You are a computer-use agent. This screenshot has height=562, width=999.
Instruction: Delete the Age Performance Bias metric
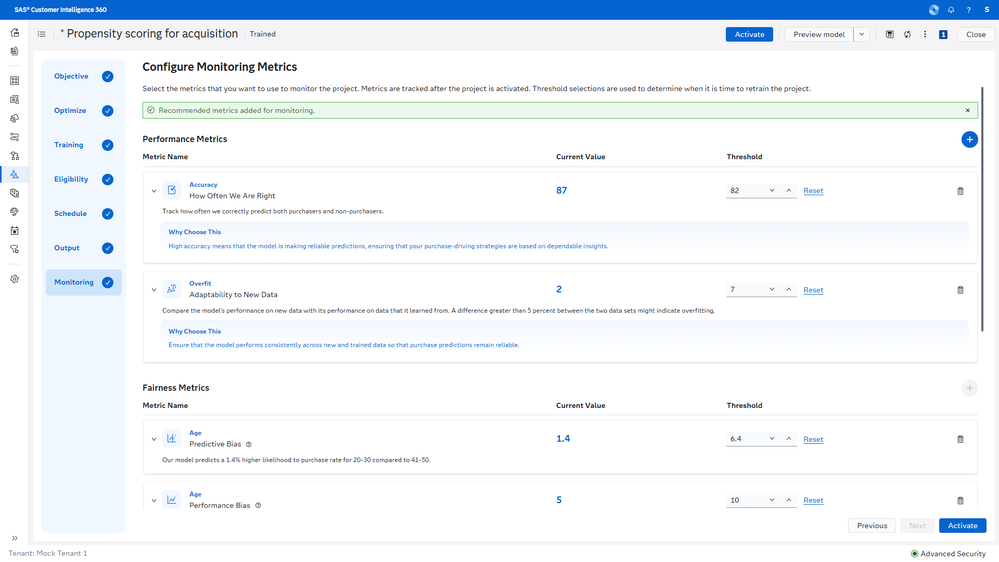pyautogui.click(x=960, y=500)
